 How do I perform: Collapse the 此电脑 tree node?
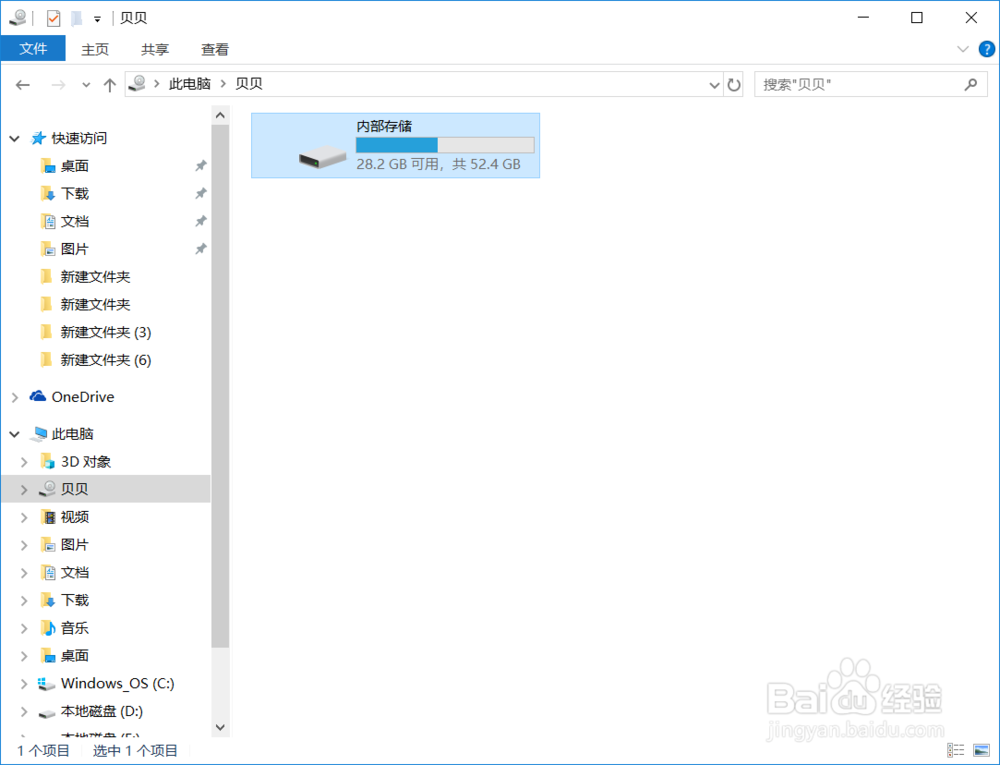[x=14, y=433]
